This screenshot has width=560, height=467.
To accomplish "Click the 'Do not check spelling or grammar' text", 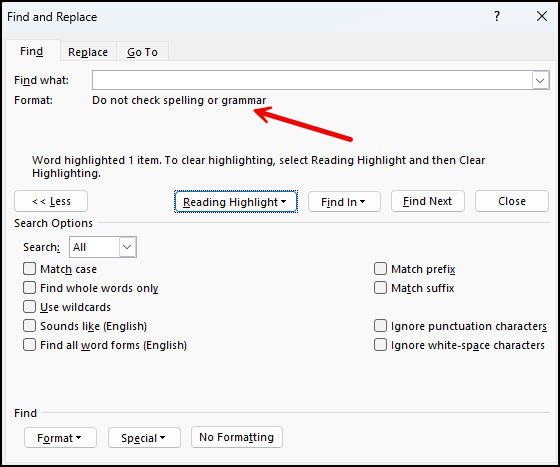I will point(179,100).
